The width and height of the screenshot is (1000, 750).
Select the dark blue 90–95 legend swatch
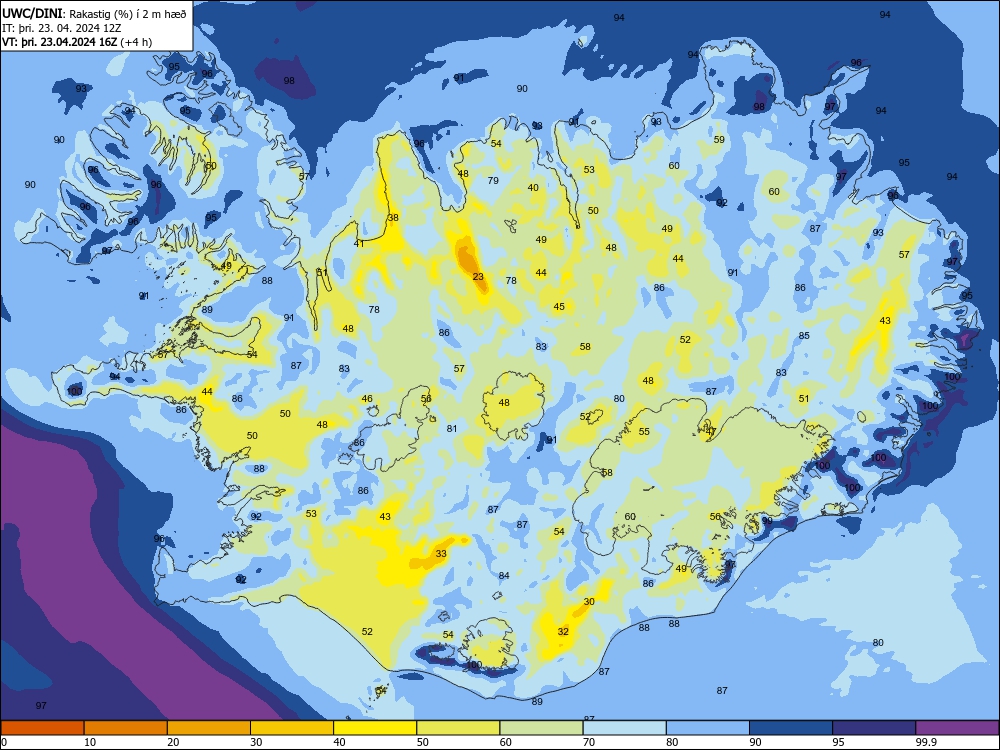[791, 728]
